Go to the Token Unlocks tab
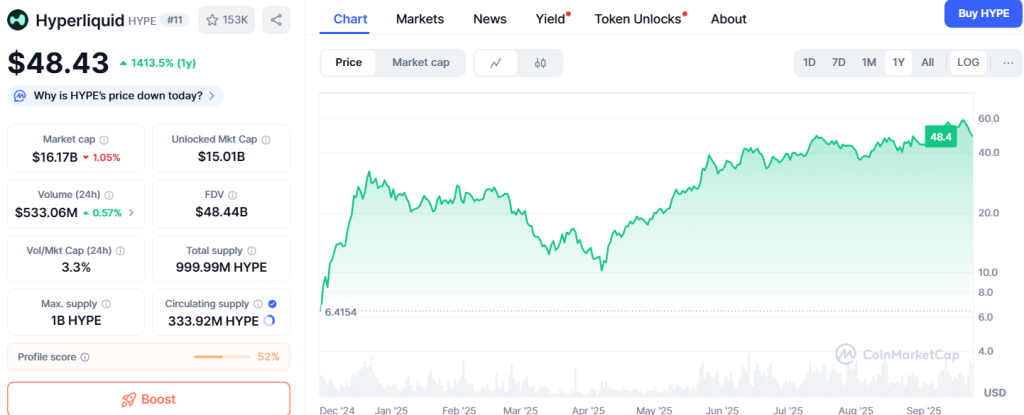Image resolution: width=1024 pixels, height=415 pixels. tap(636, 19)
